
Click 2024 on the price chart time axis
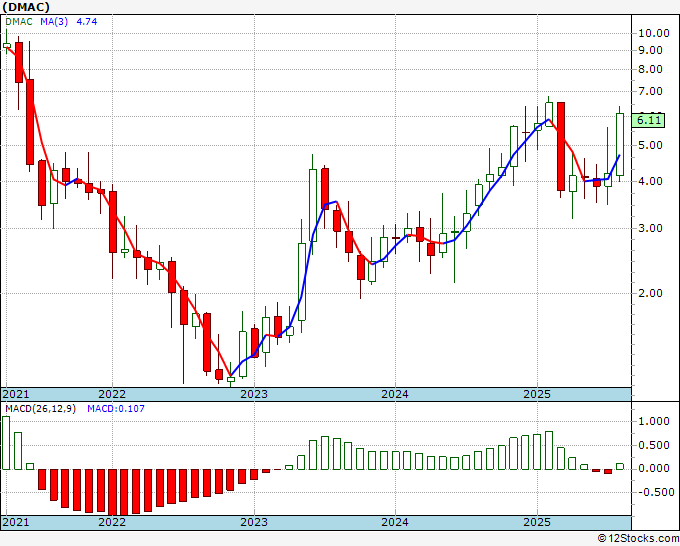coord(395,394)
